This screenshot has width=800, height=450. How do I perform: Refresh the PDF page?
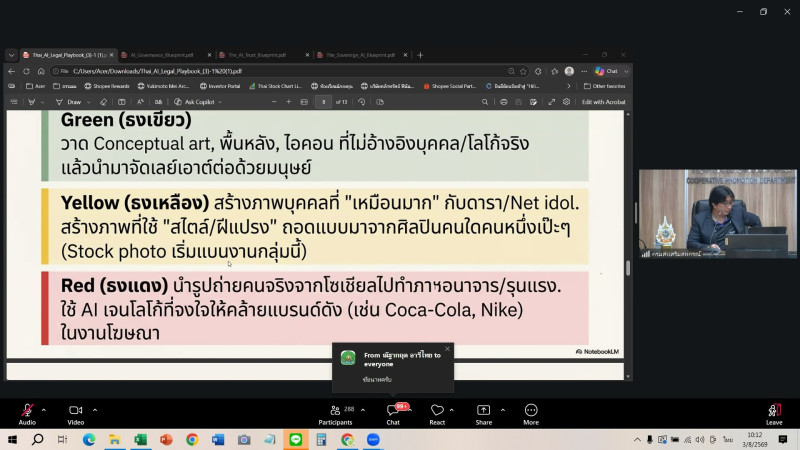click(x=27, y=71)
